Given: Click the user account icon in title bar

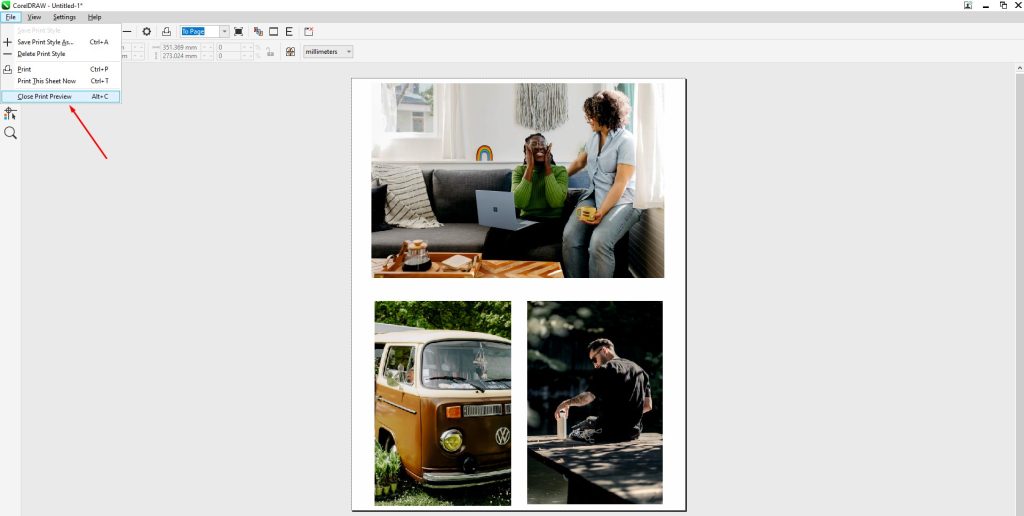Looking at the screenshot, I should tap(968, 5).
